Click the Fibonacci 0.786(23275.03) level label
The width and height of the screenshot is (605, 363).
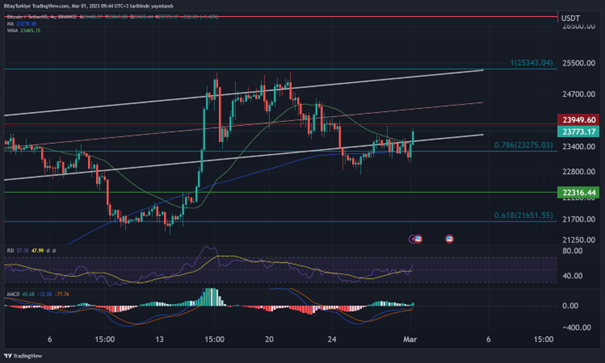click(523, 145)
